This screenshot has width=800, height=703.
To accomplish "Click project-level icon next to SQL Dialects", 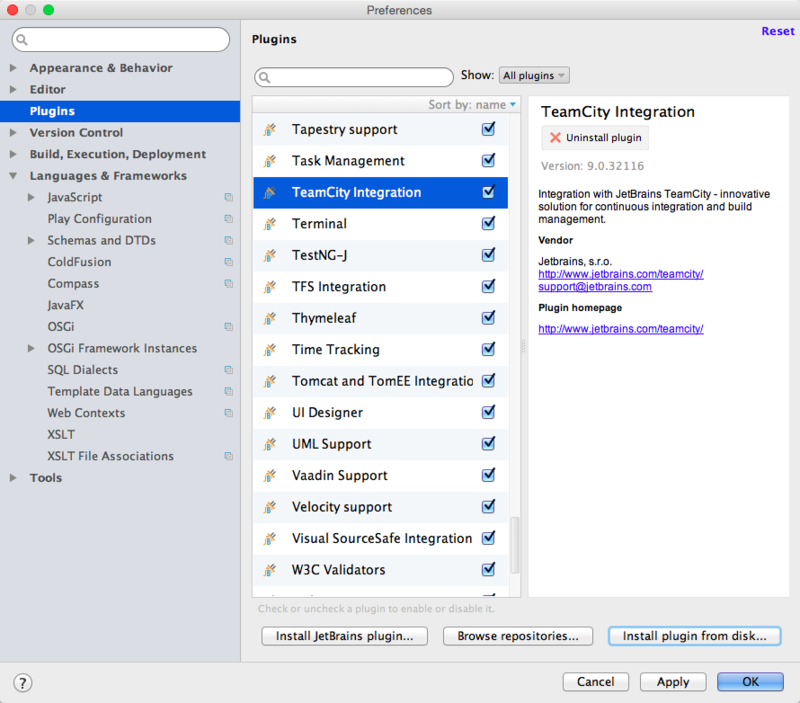I will [x=229, y=370].
